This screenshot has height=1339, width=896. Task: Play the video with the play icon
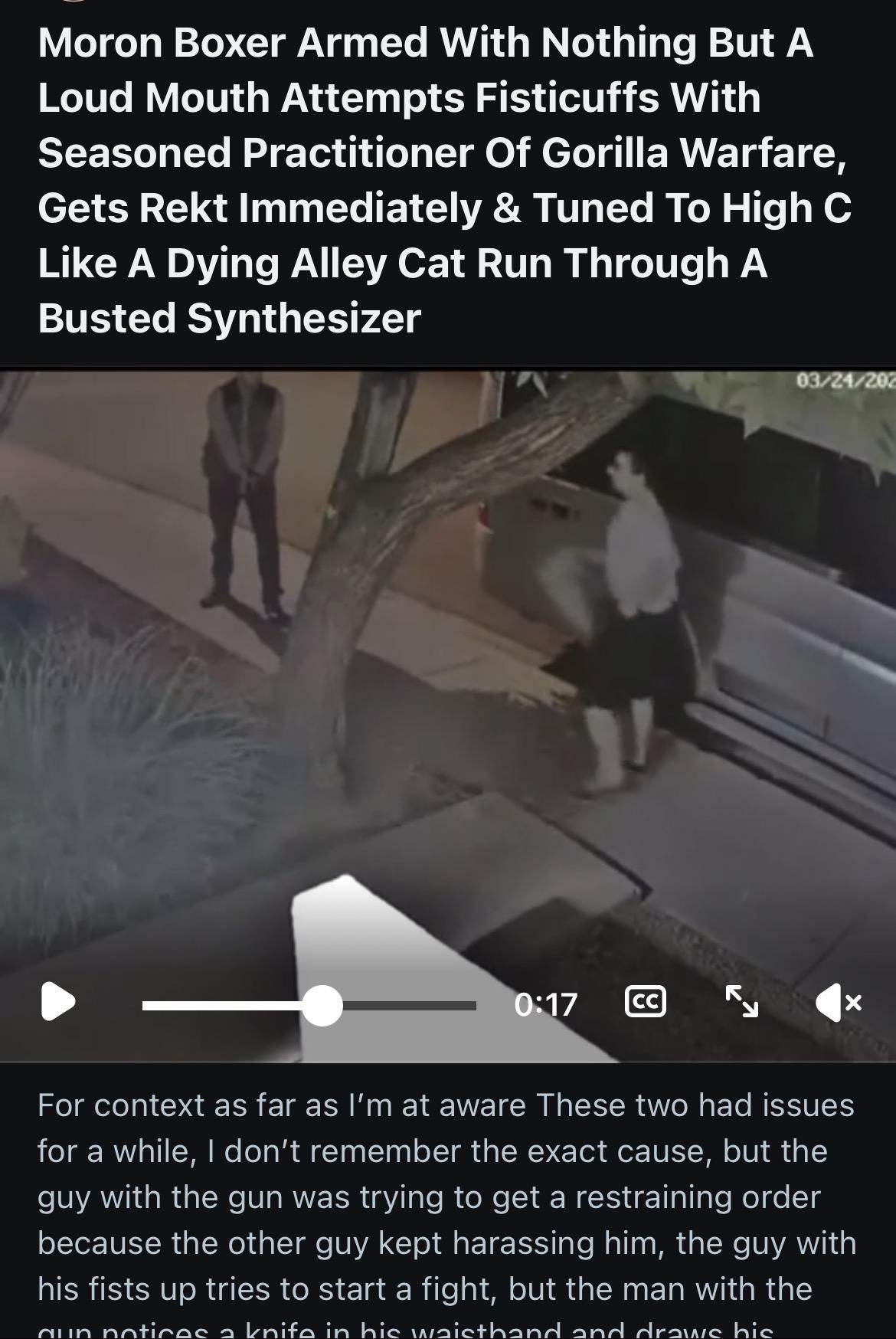point(58,1001)
